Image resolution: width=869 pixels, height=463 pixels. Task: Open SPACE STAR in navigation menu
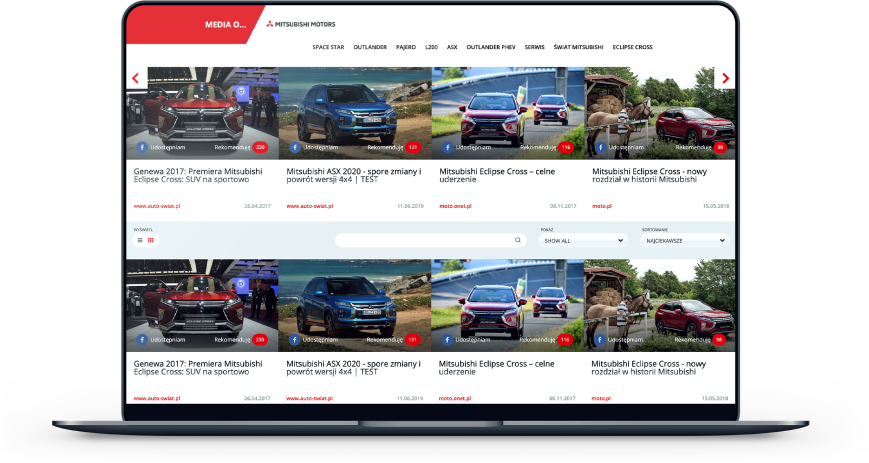coord(328,47)
